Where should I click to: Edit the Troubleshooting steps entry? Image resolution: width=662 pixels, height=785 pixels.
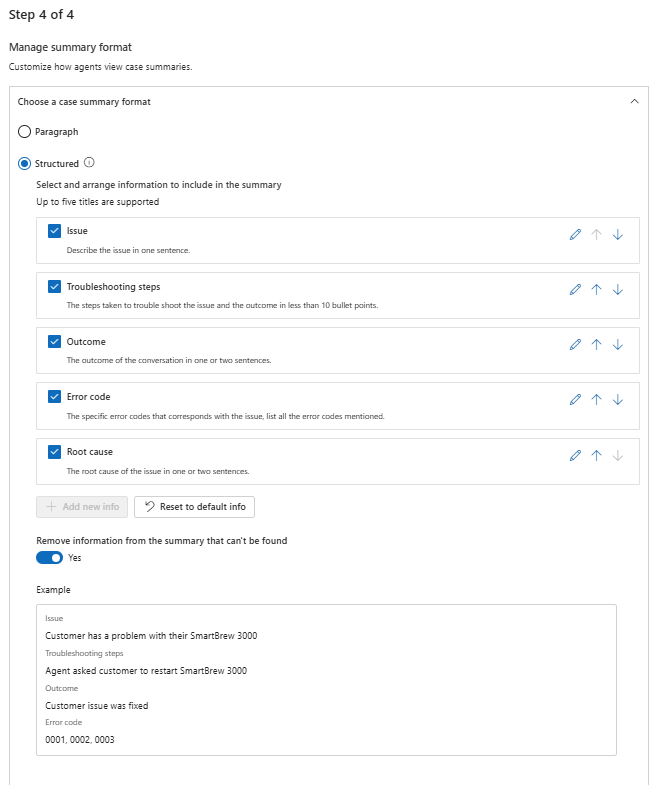(x=575, y=289)
